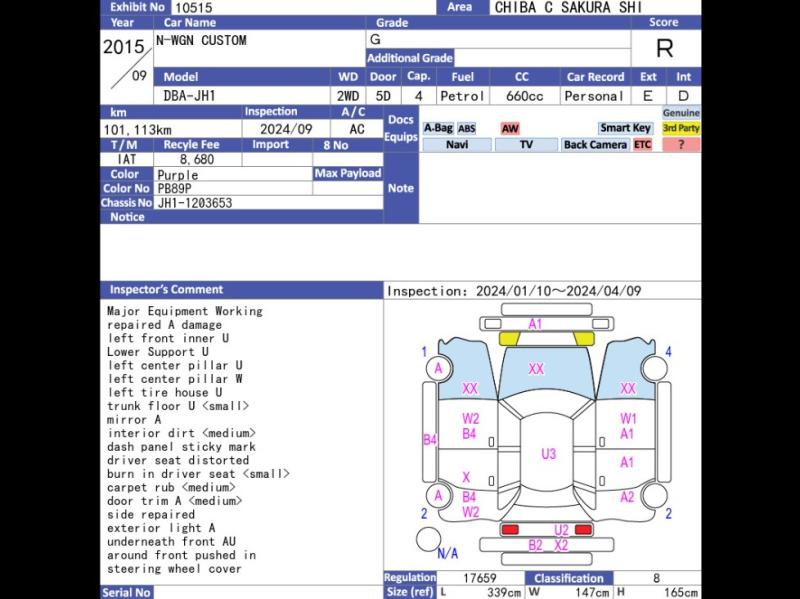Click the A-Bag equipment badge

click(438, 128)
